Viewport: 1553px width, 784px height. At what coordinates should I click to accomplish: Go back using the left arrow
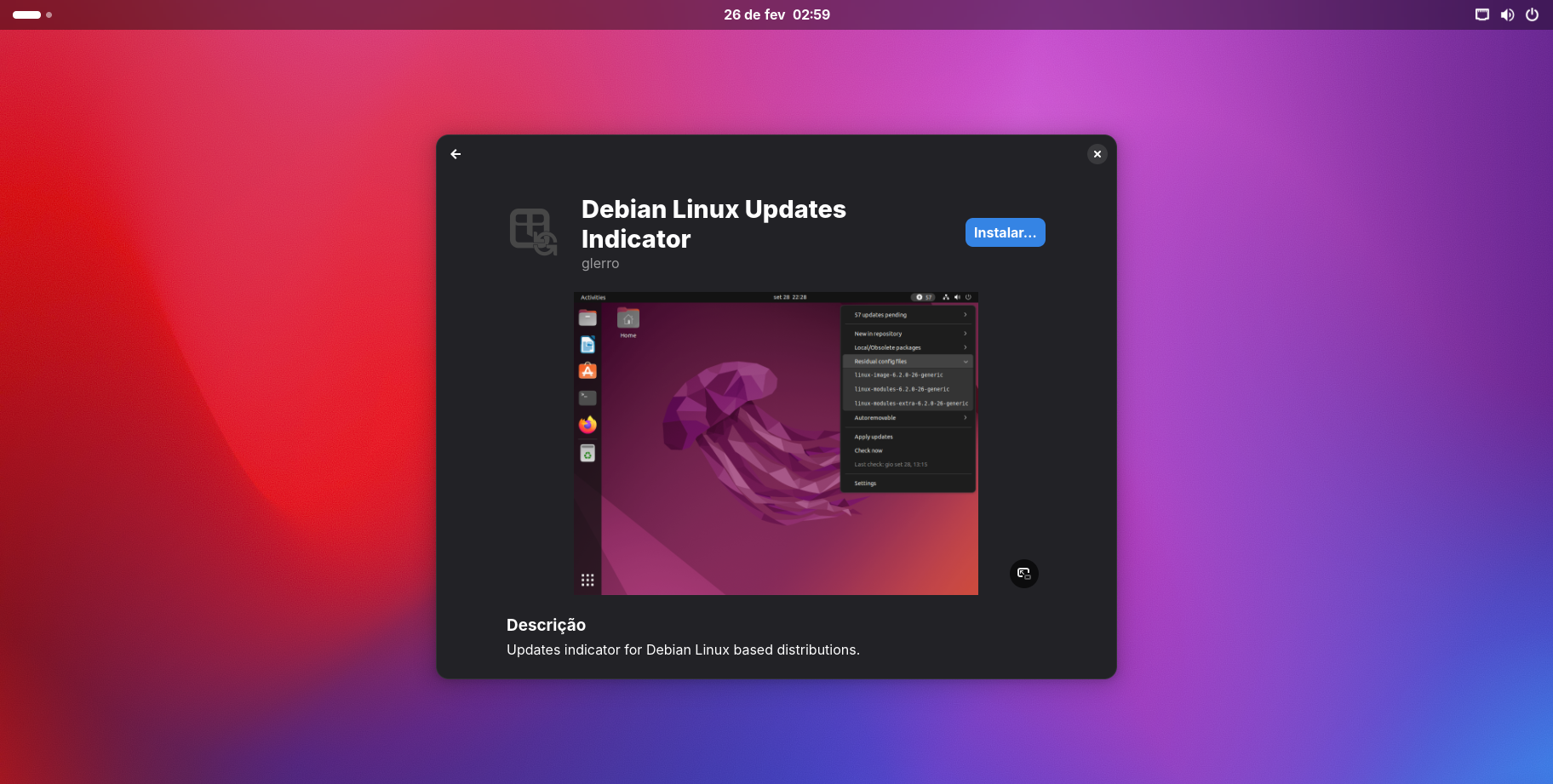click(456, 154)
